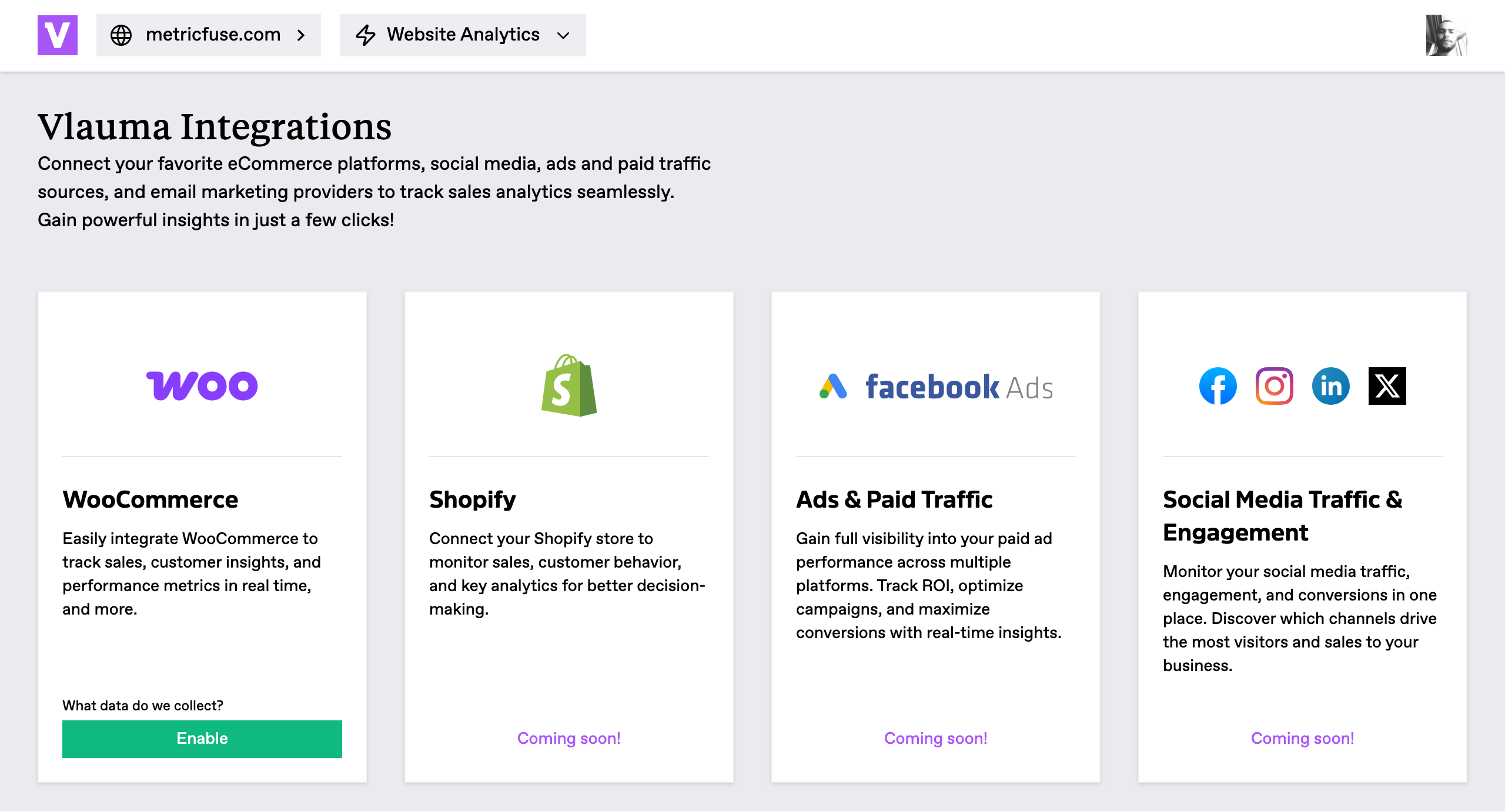Click the chevron next to Website Analytics

(x=563, y=35)
